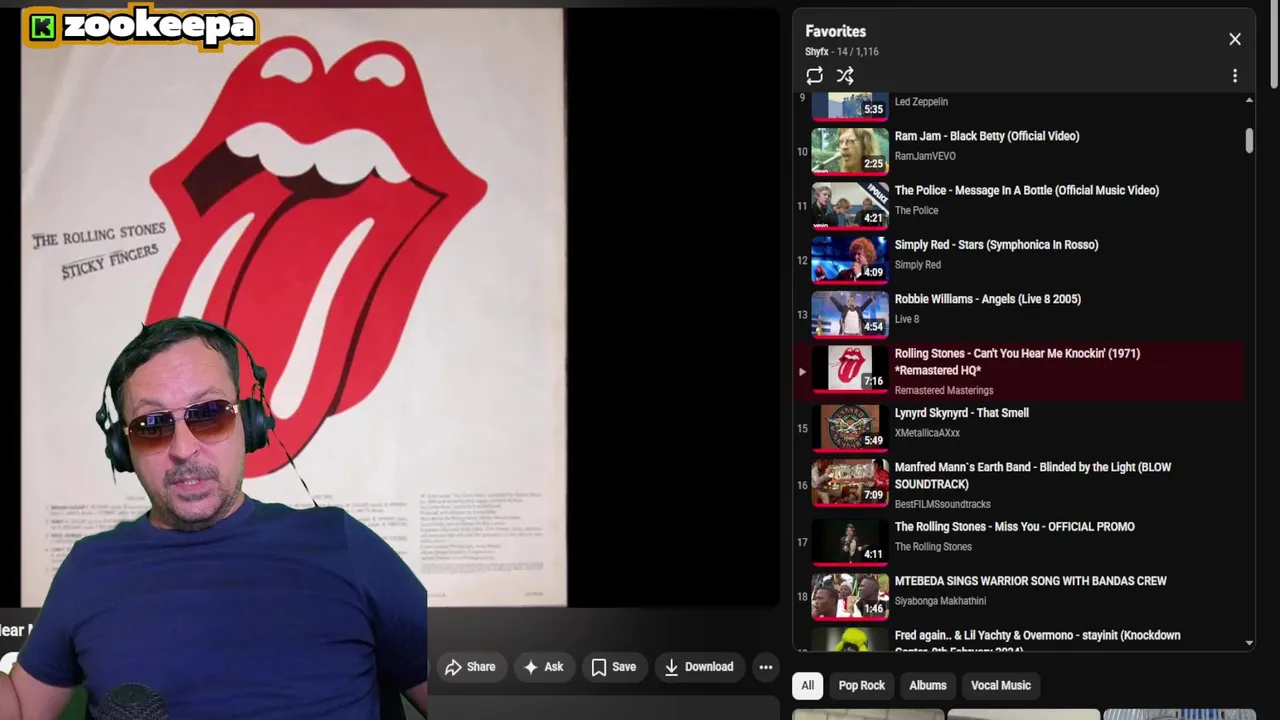The height and width of the screenshot is (720, 1280).
Task: Click title The Rolling Stones - Miss You - OFFICIAL PROMO
Action: tap(1014, 527)
